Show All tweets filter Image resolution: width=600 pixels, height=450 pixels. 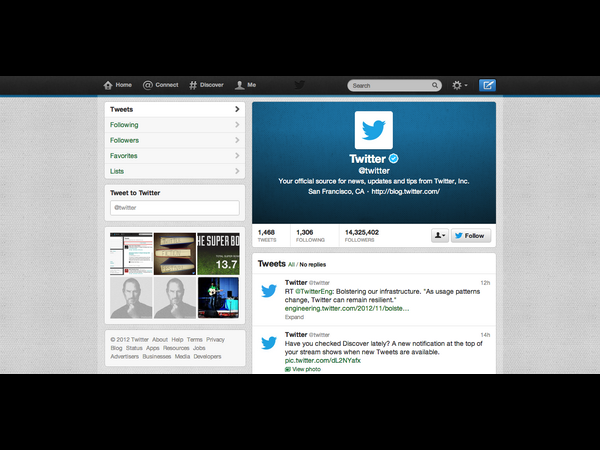[x=291, y=265]
